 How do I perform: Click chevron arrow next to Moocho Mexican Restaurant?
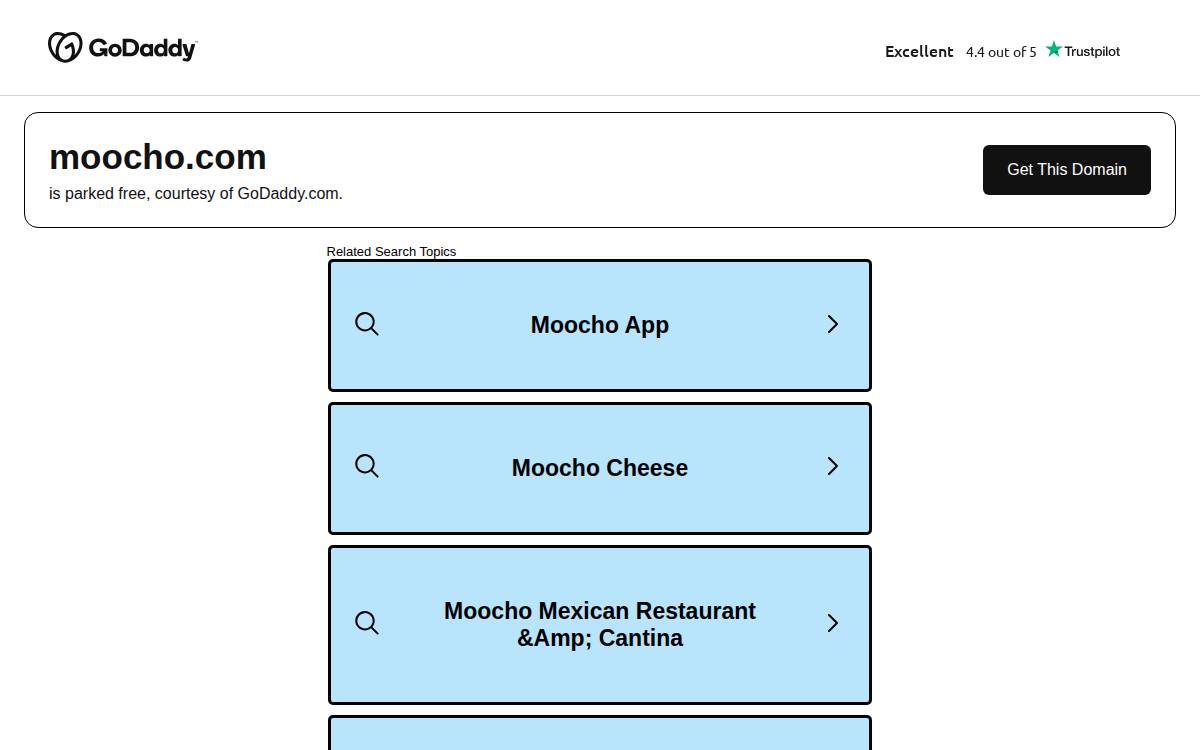832,623
